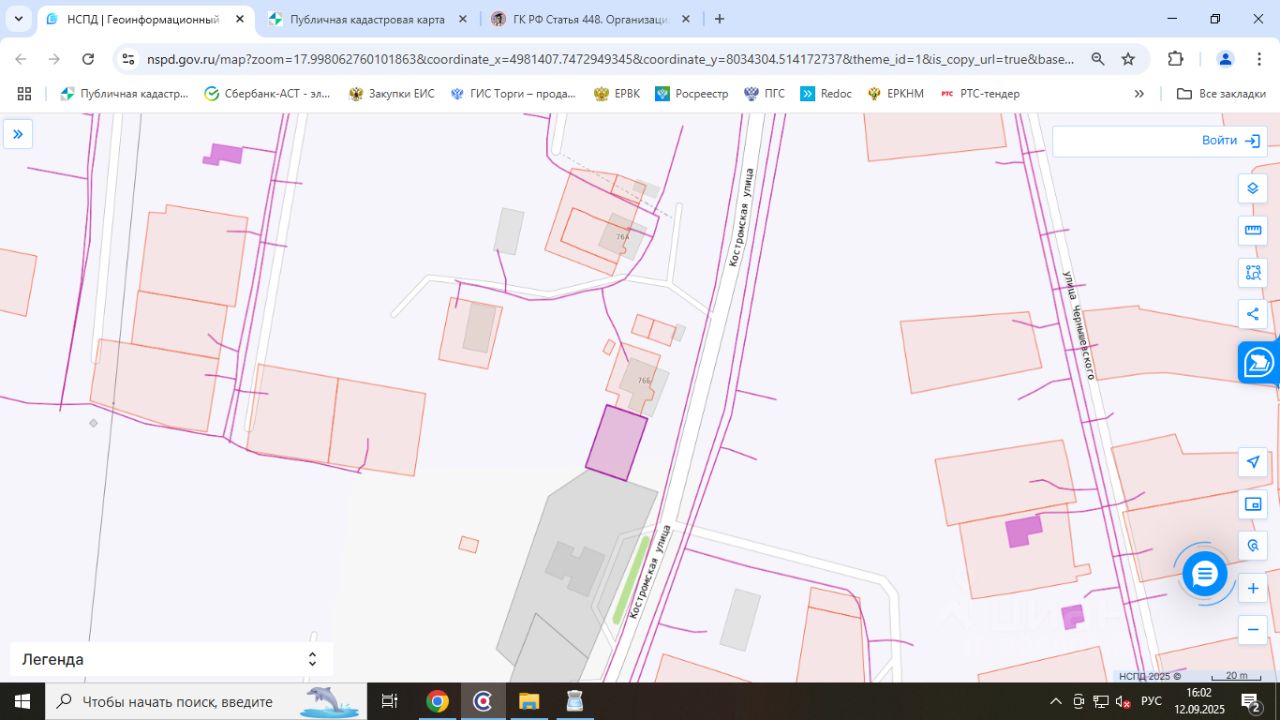The height and width of the screenshot is (720, 1280).
Task: Open File Explorer from taskbar
Action: pyautogui.click(x=529, y=701)
